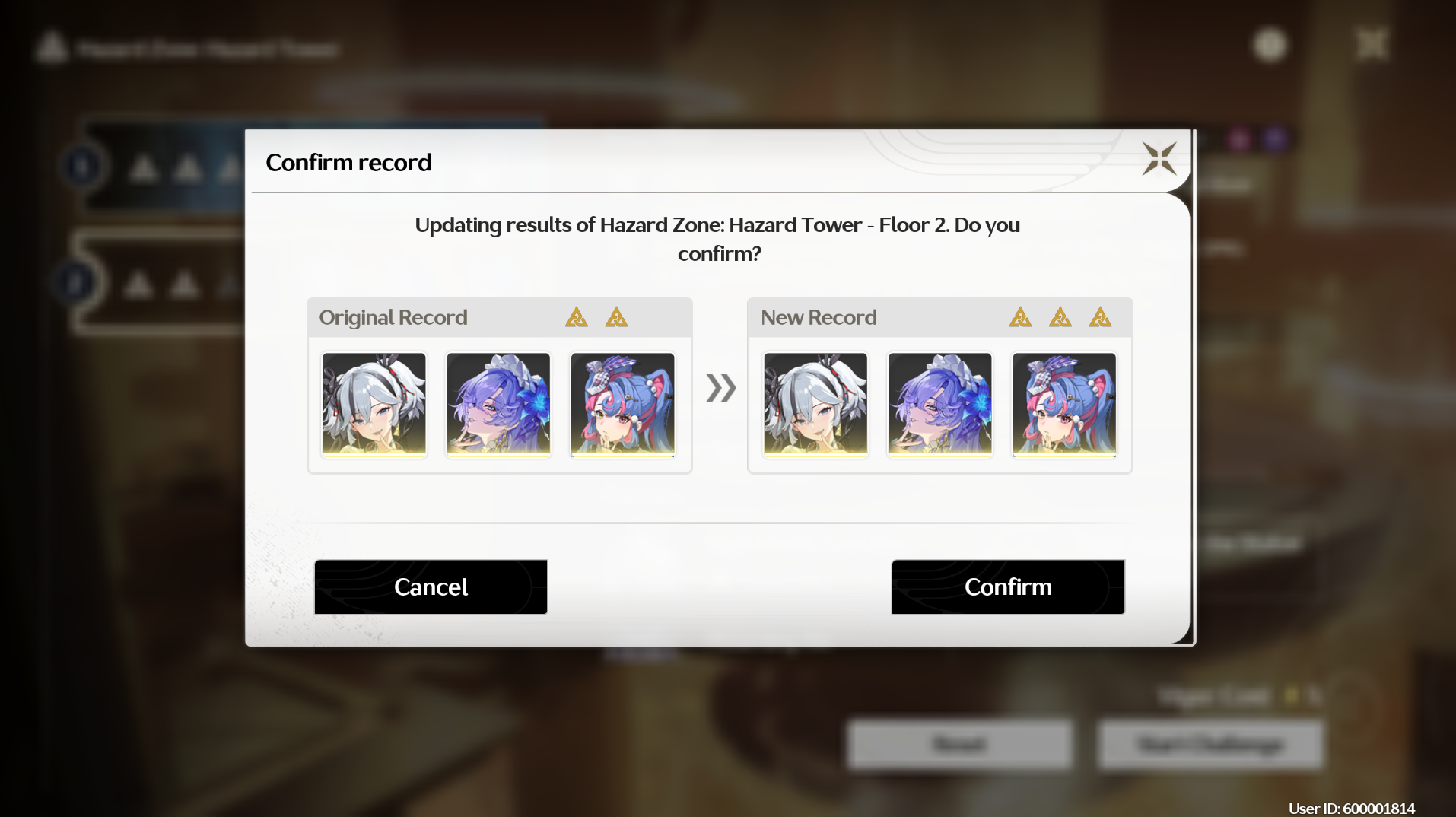Click second gold star icon in New Record
This screenshot has height=817, width=1456.
click(x=1060, y=317)
